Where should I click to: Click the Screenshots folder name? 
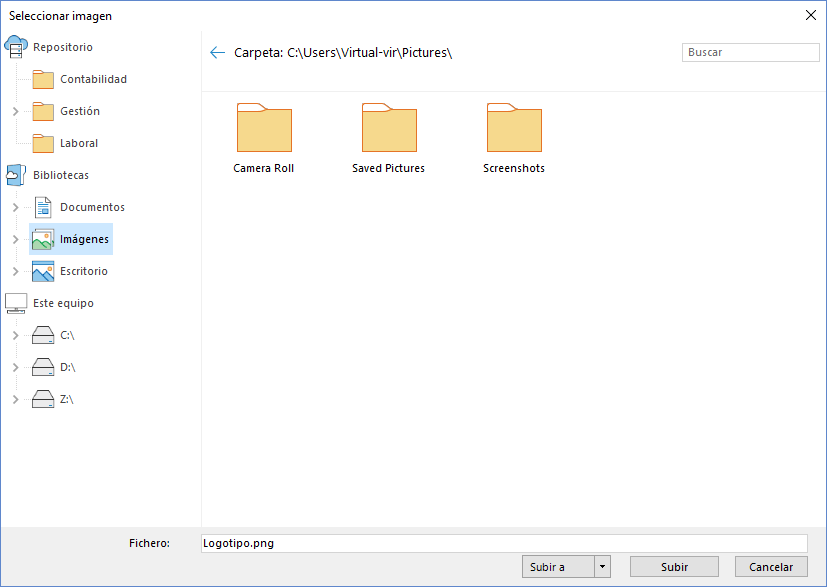click(x=514, y=168)
